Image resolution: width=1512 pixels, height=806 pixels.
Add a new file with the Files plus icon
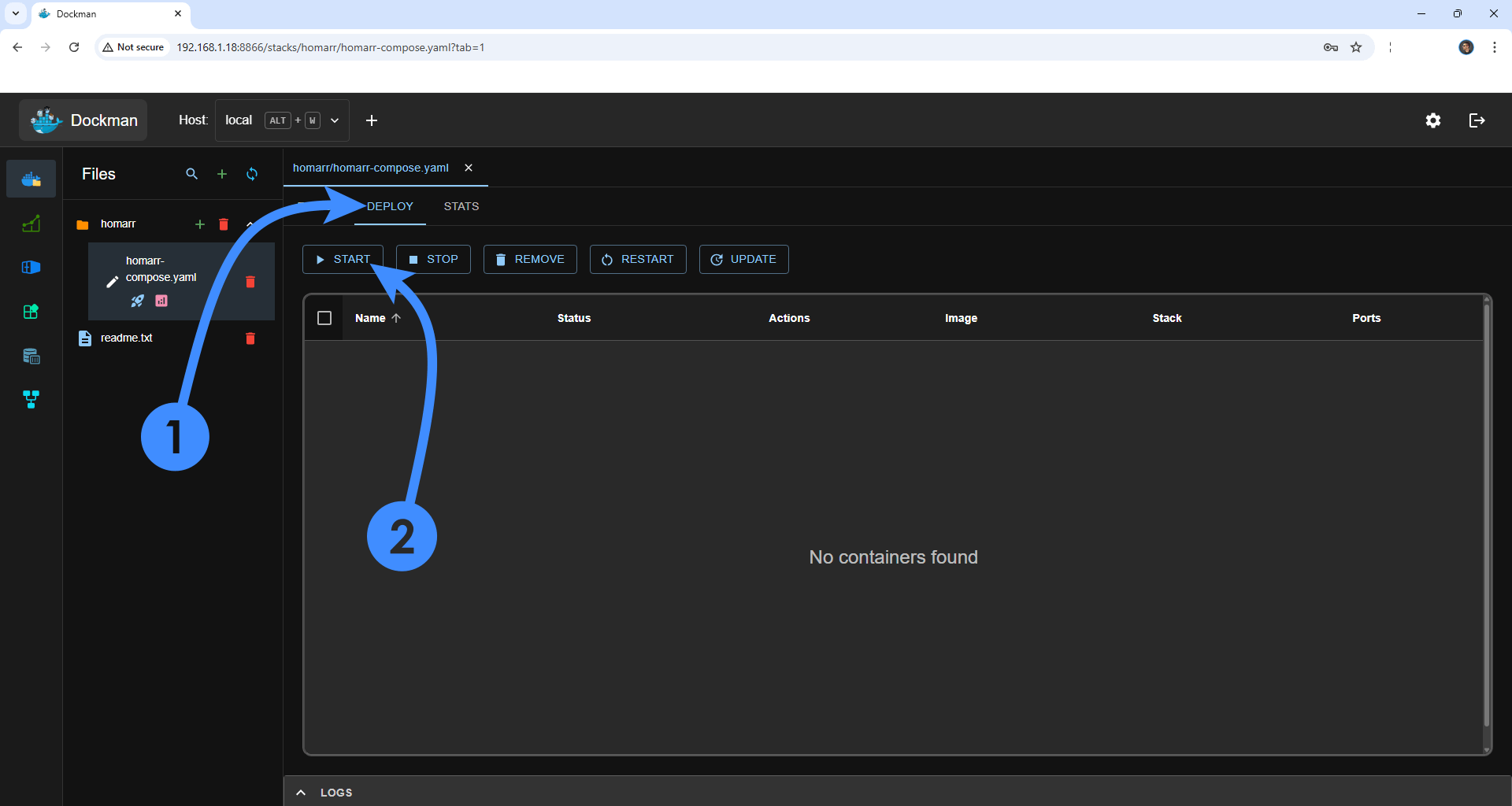click(x=222, y=174)
